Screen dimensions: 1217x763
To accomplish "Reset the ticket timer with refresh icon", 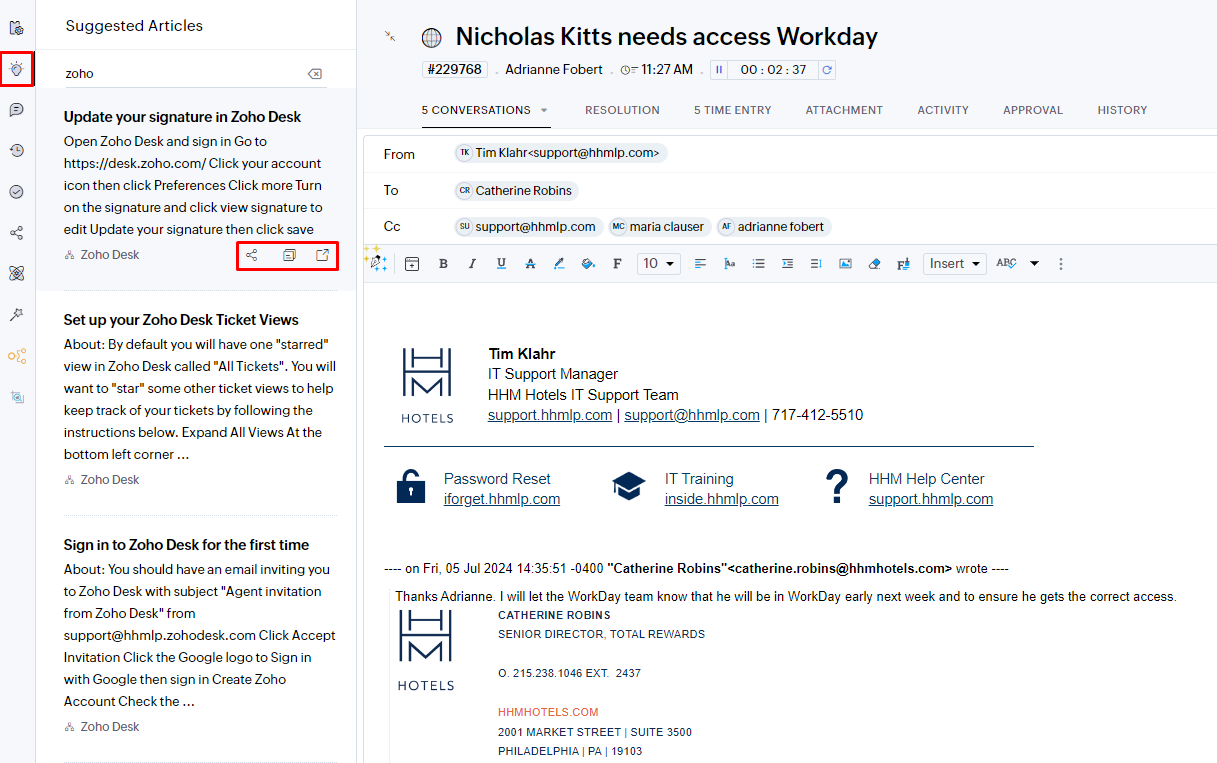I will click(x=827, y=70).
